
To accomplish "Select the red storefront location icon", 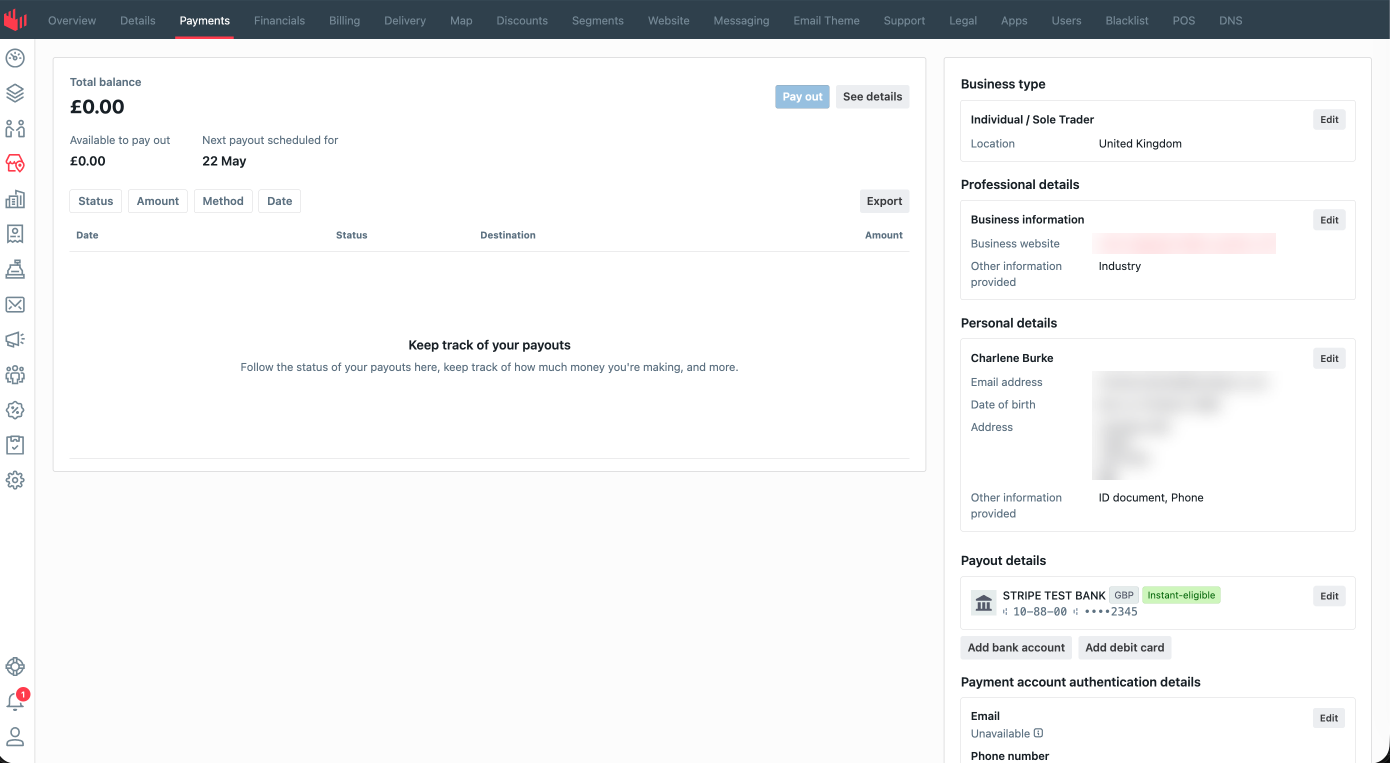I will [15, 164].
